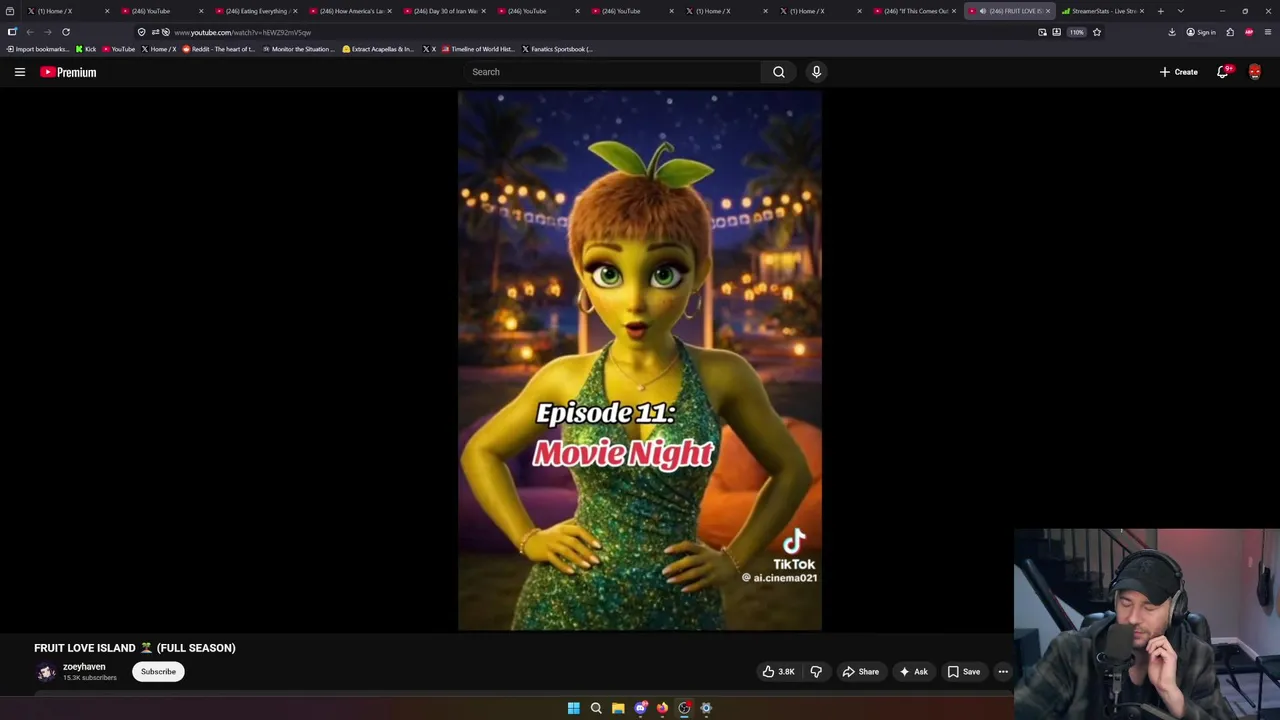Mute the FRUIT LOVE tab speaker icon
1280x720 pixels.
click(982, 11)
